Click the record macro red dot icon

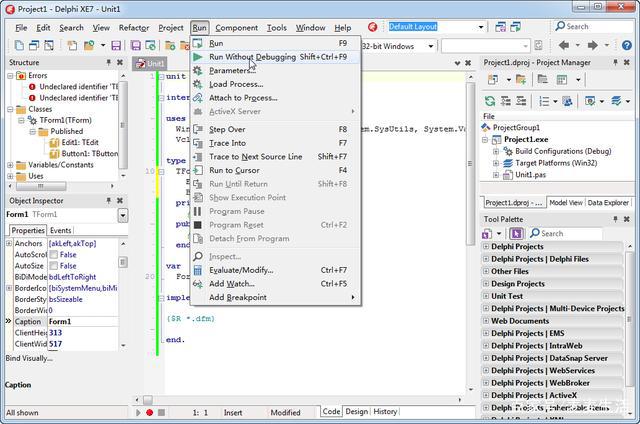[149, 412]
